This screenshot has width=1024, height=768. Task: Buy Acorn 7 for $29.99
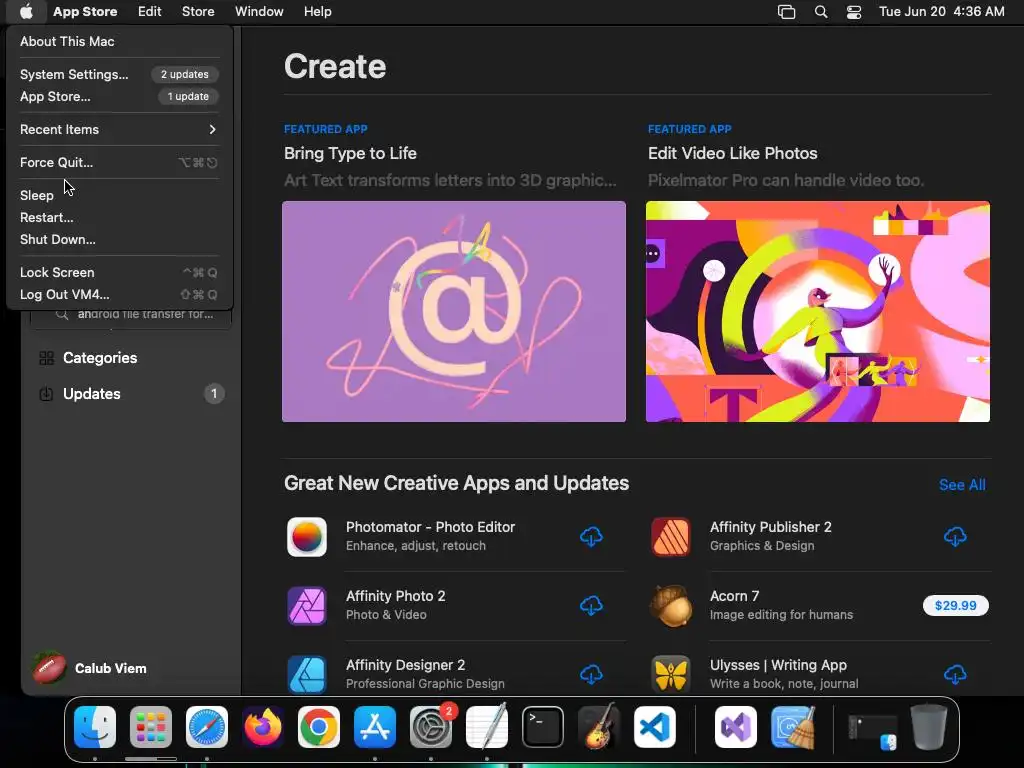[955, 605]
